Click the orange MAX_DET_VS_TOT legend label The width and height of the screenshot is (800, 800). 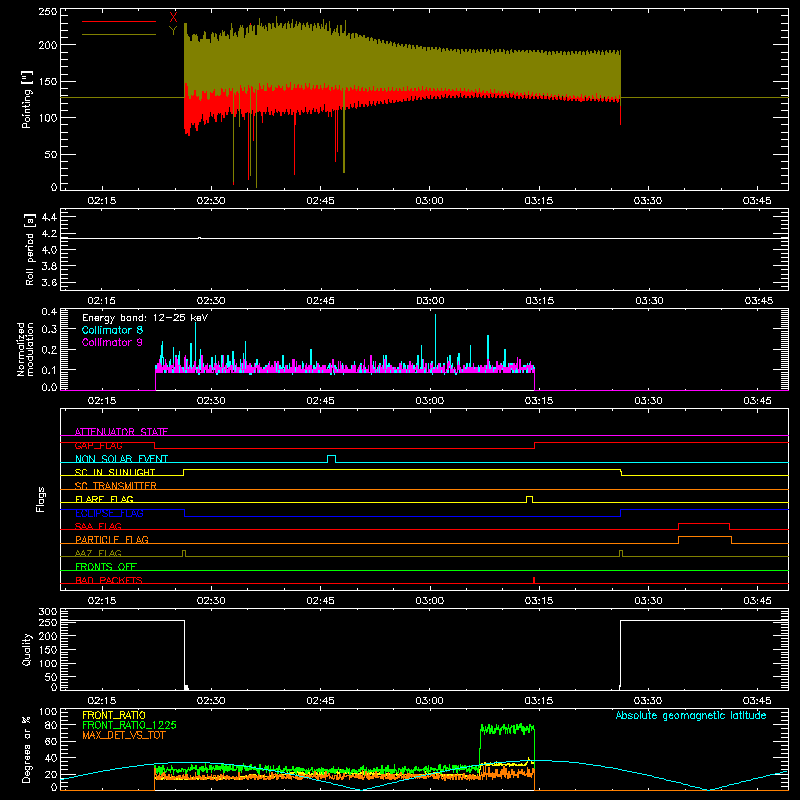tap(124, 735)
